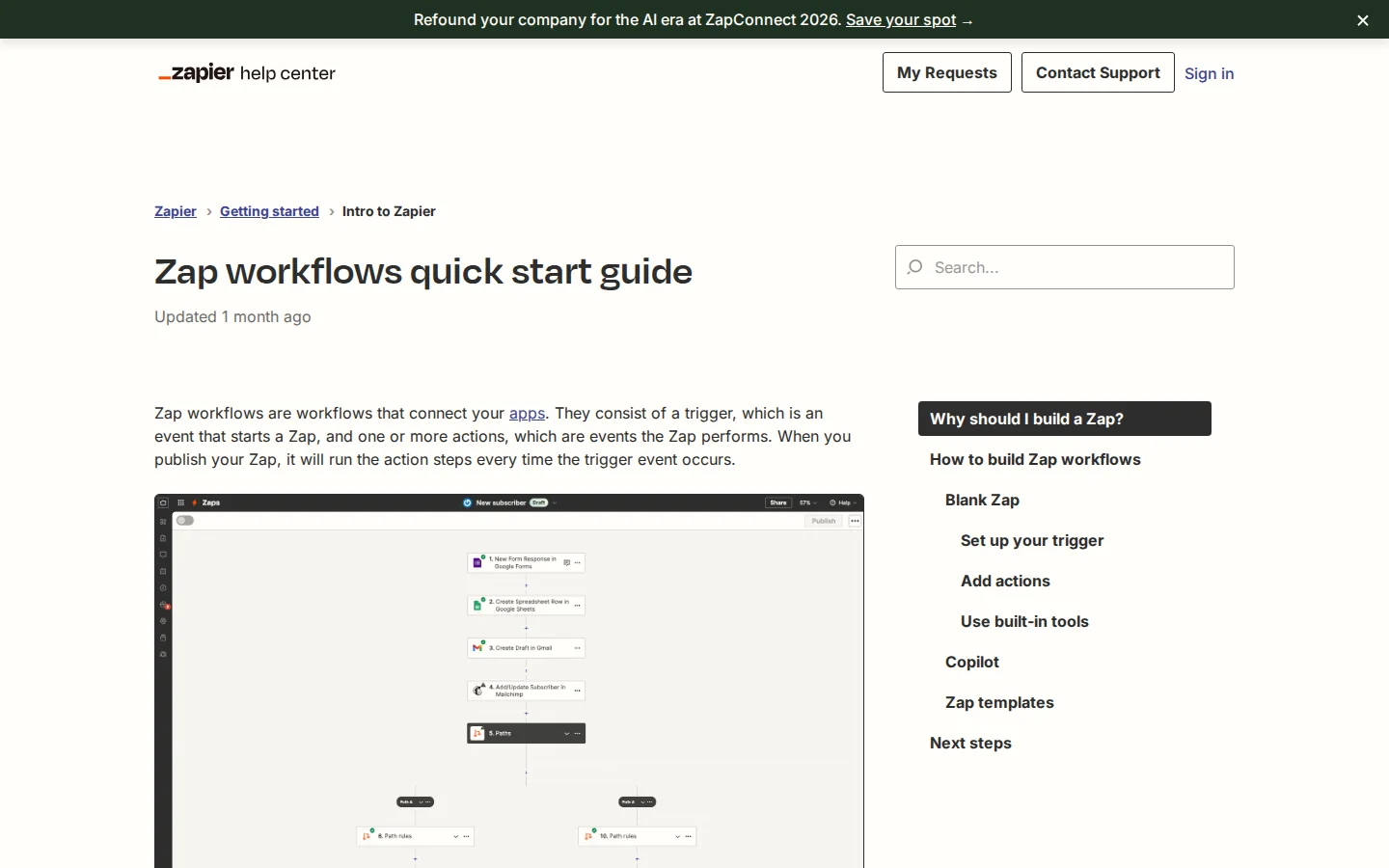Click the apps grid icon in the editor top bar

click(x=180, y=502)
